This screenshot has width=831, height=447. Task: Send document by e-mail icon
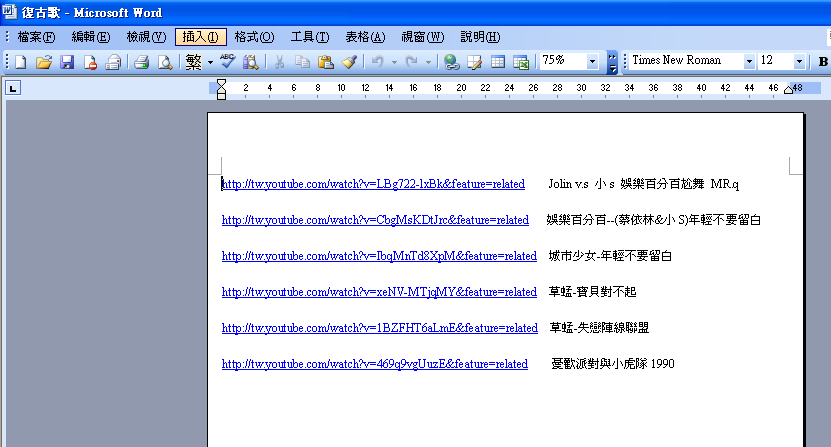click(x=113, y=62)
